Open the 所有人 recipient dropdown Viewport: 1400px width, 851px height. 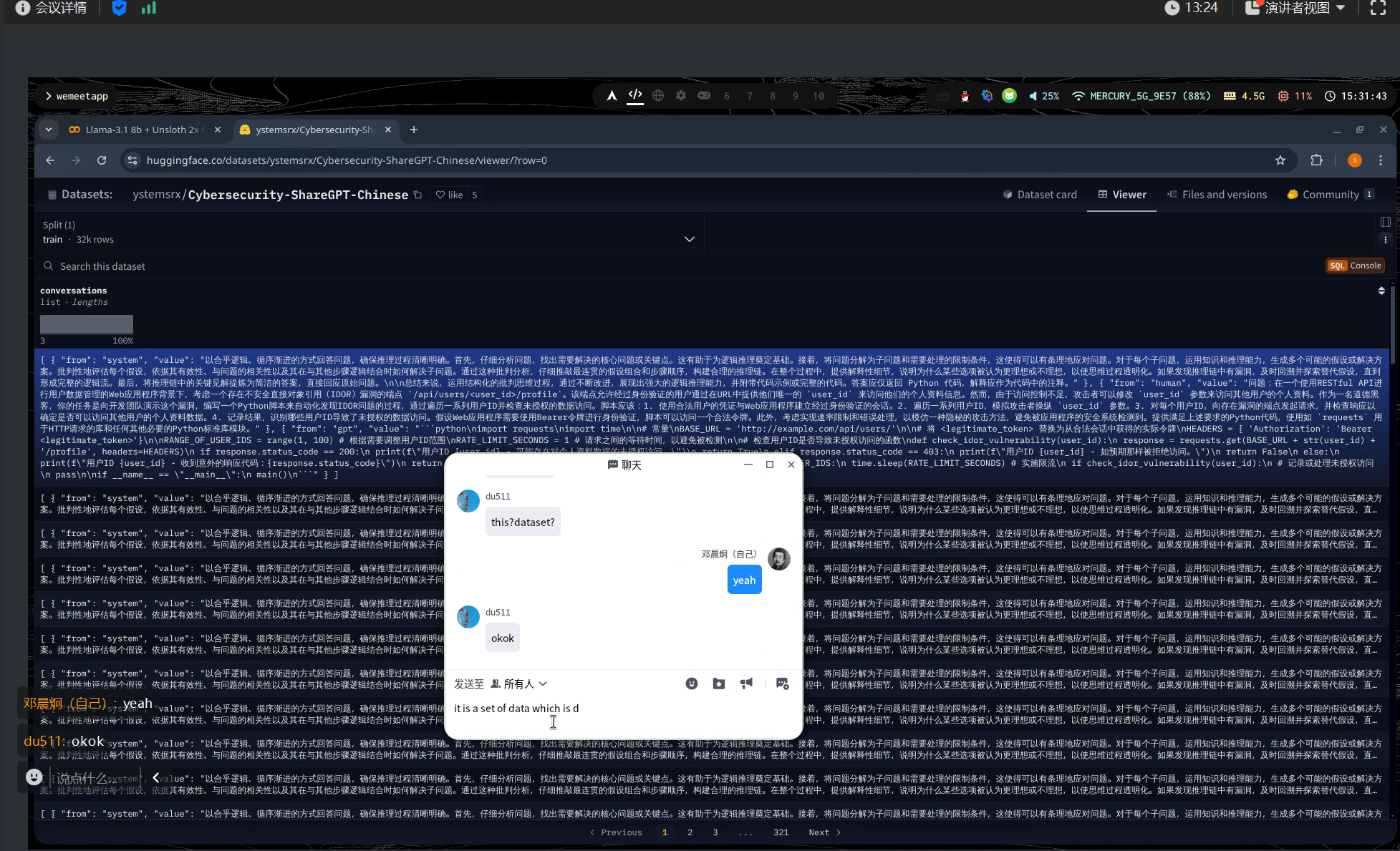(519, 684)
